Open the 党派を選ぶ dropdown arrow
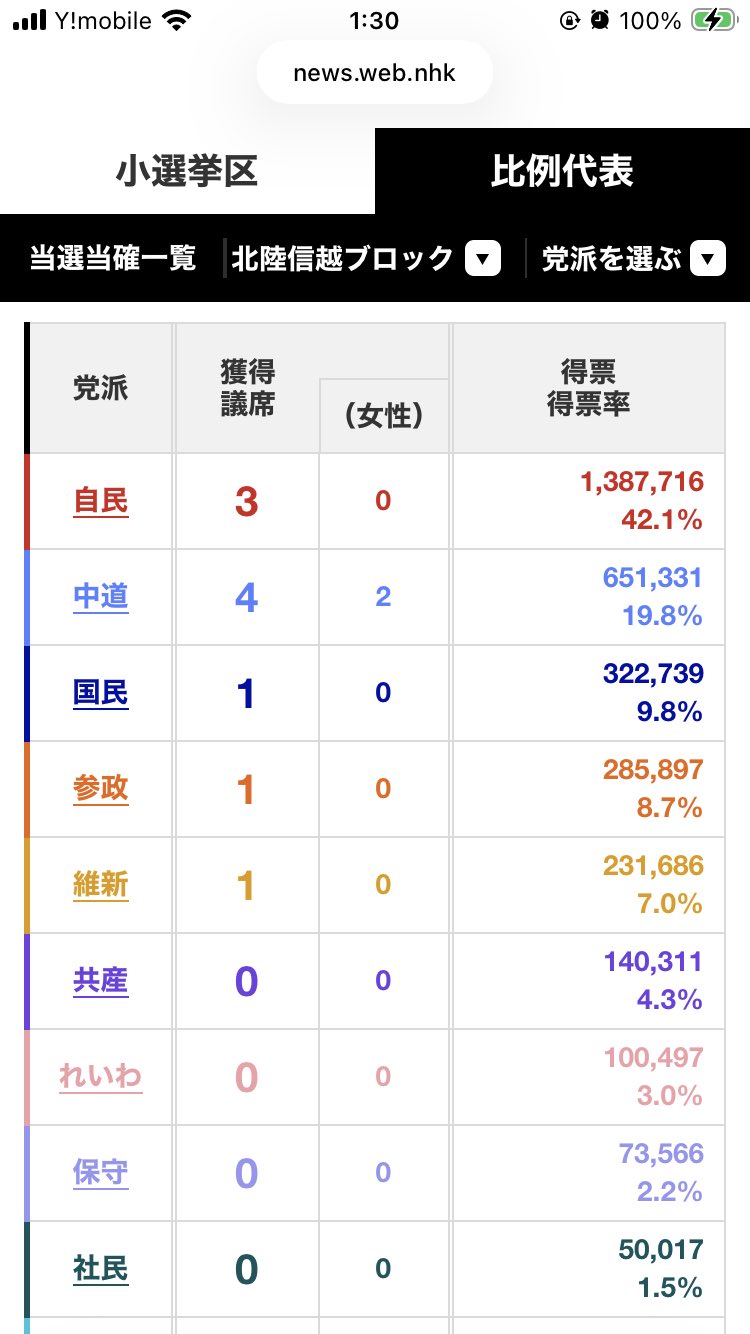This screenshot has height=1334, width=750. pos(708,260)
